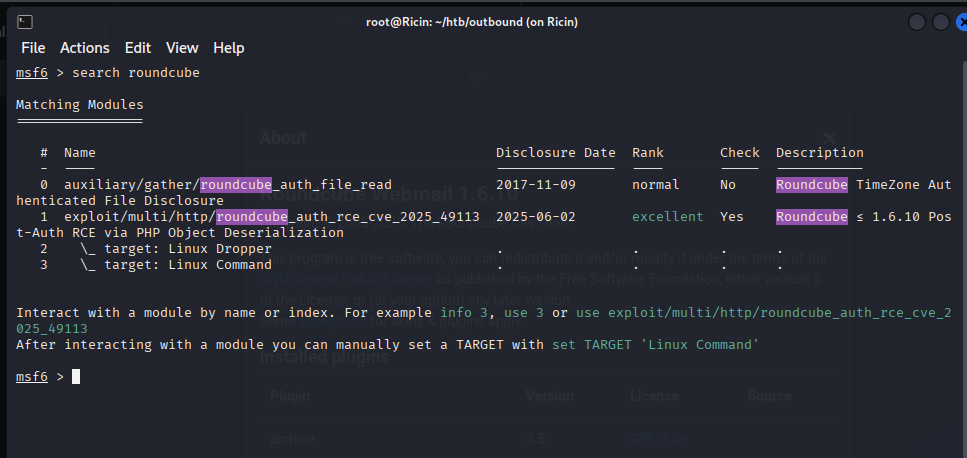967x458 pixels.
Task: Click the 2017-11-09 disclosure date
Action: pos(536,185)
